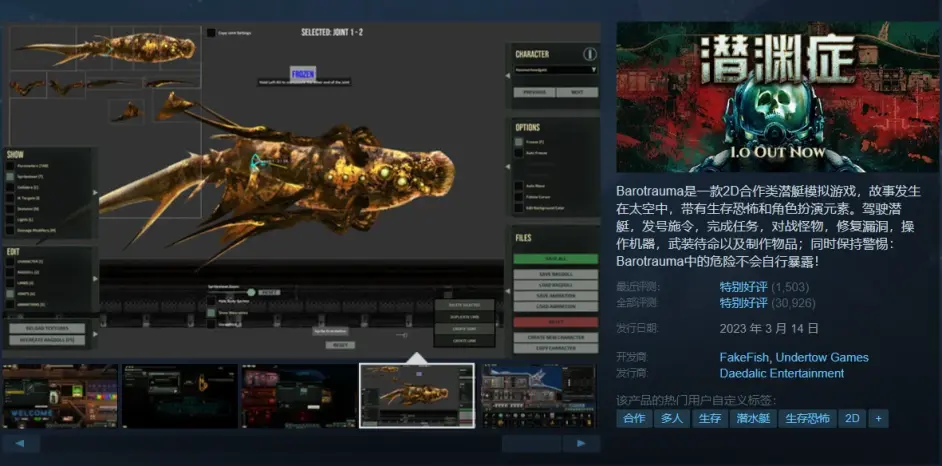Select the 合作 tag

point(634,419)
